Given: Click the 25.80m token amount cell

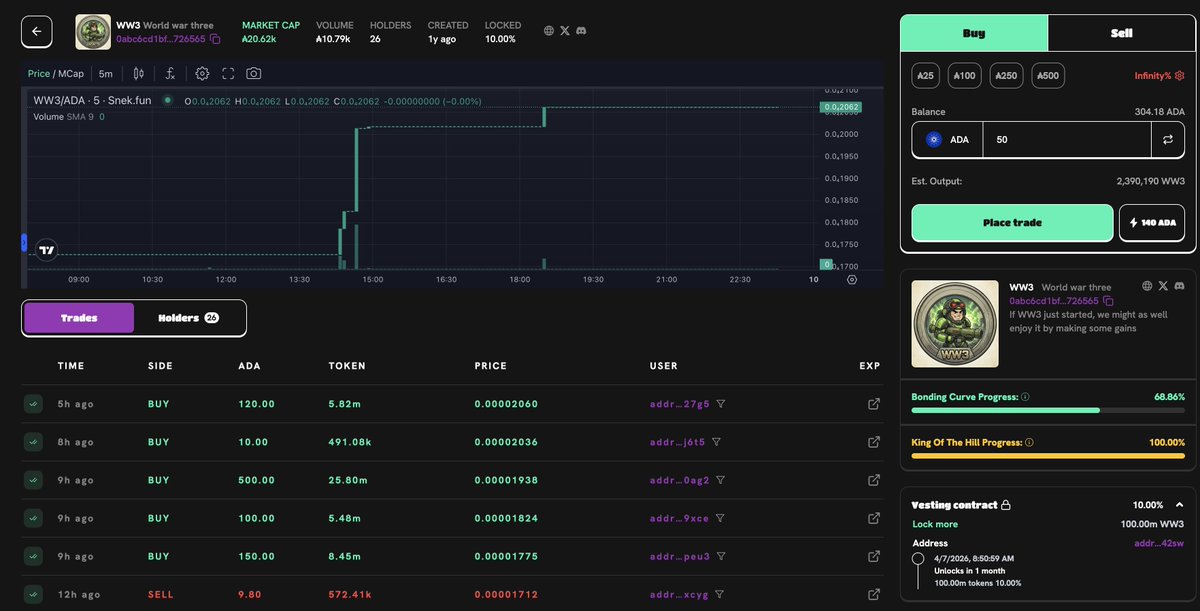Looking at the screenshot, I should (x=347, y=480).
